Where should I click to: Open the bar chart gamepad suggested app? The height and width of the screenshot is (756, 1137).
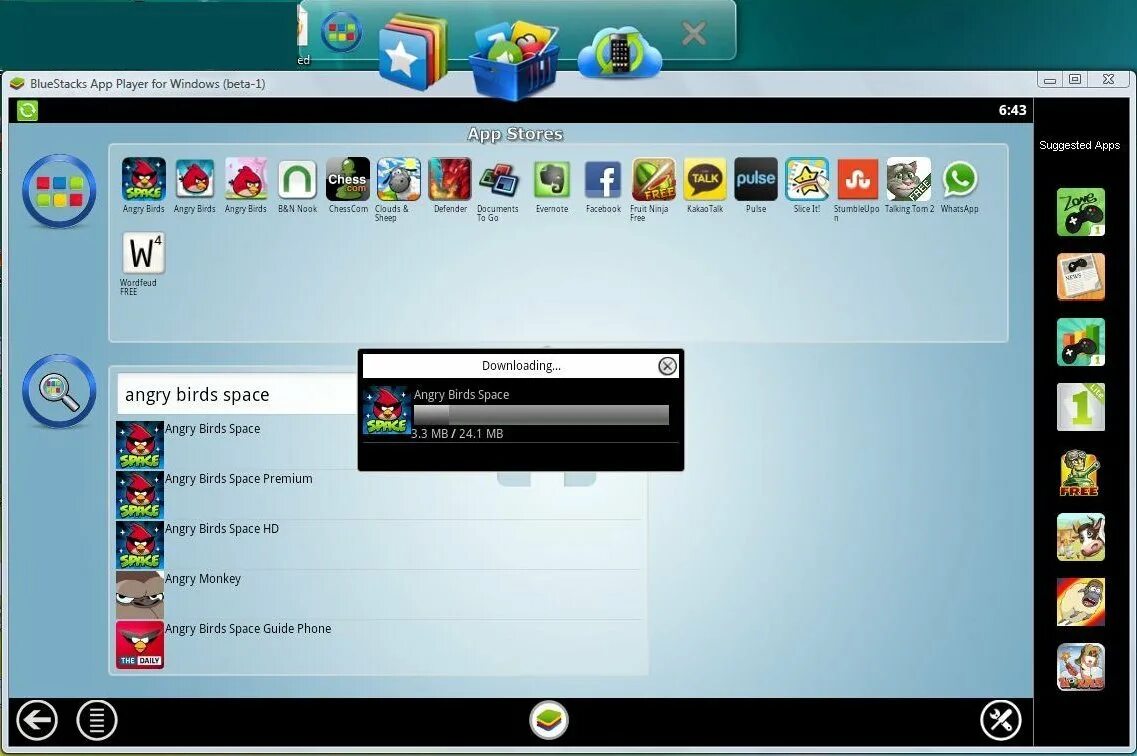(x=1080, y=342)
